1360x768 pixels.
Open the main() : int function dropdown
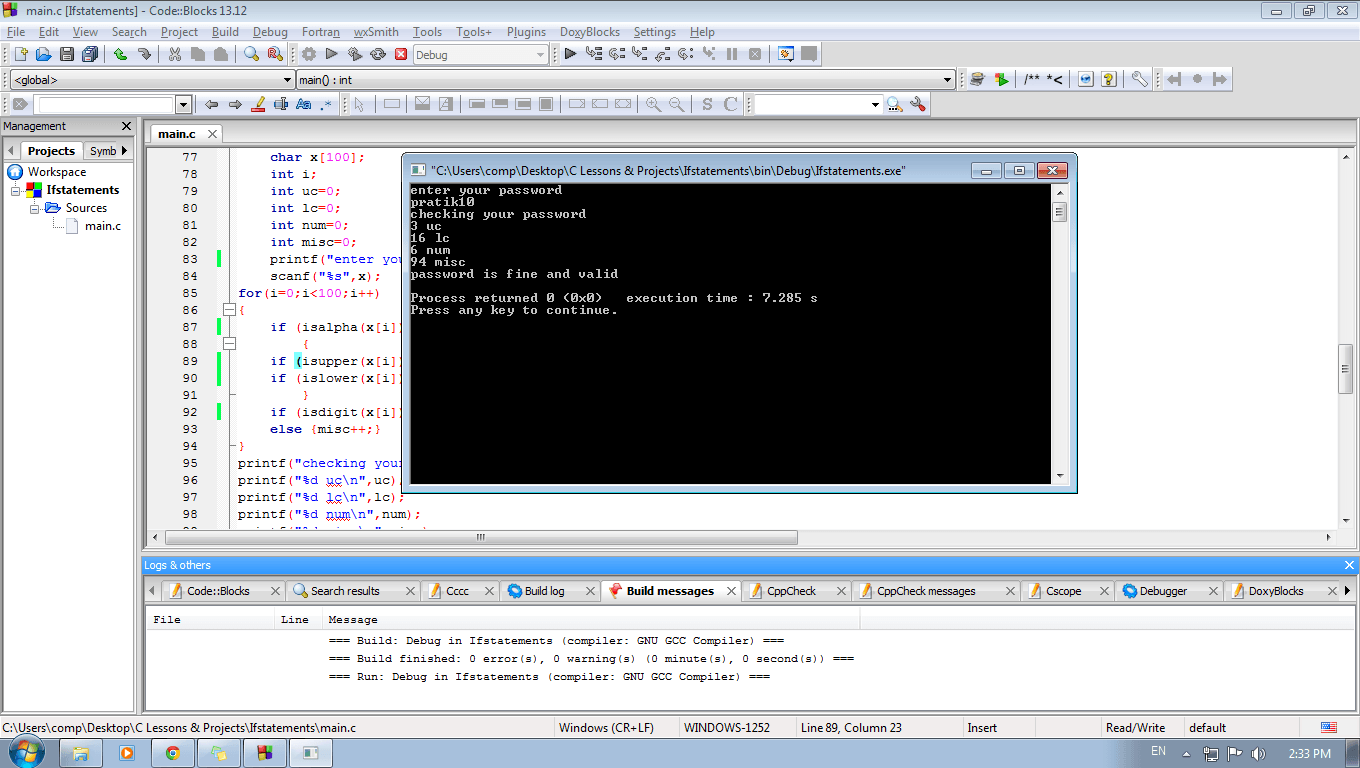[949, 80]
